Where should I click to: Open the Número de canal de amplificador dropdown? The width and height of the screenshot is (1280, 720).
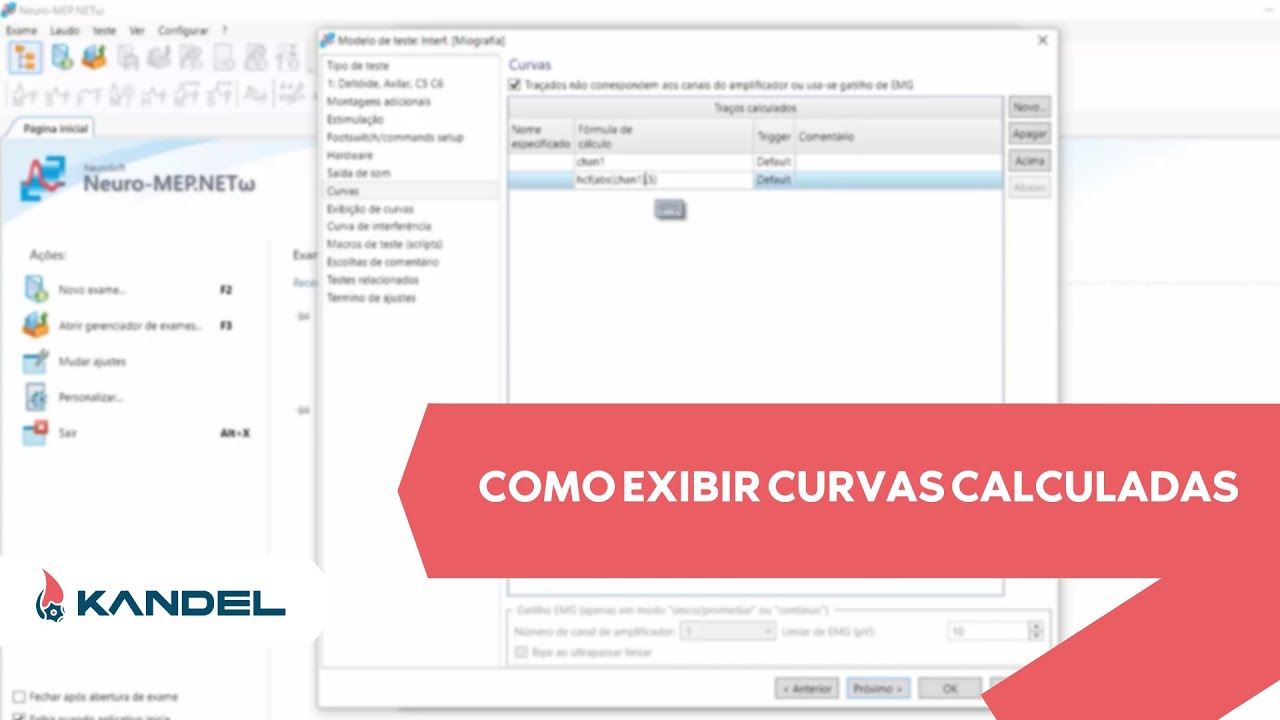(728, 632)
